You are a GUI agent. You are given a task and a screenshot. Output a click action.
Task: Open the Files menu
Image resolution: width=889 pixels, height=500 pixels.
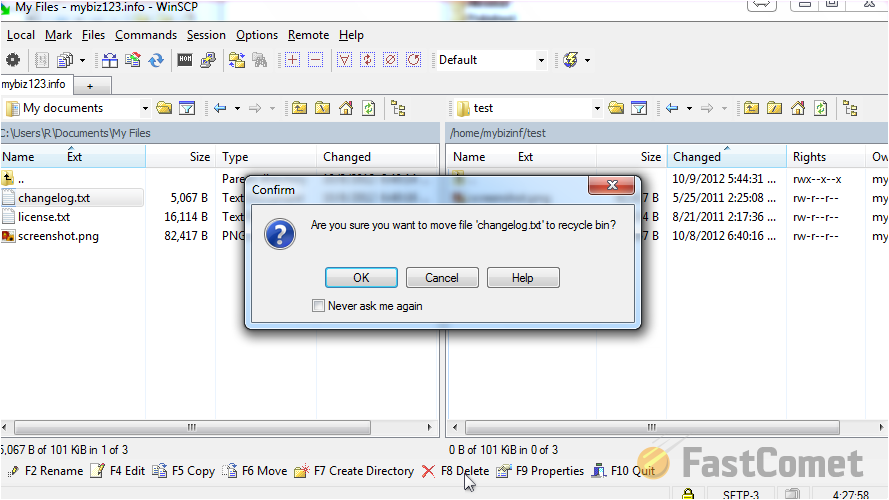coord(94,35)
